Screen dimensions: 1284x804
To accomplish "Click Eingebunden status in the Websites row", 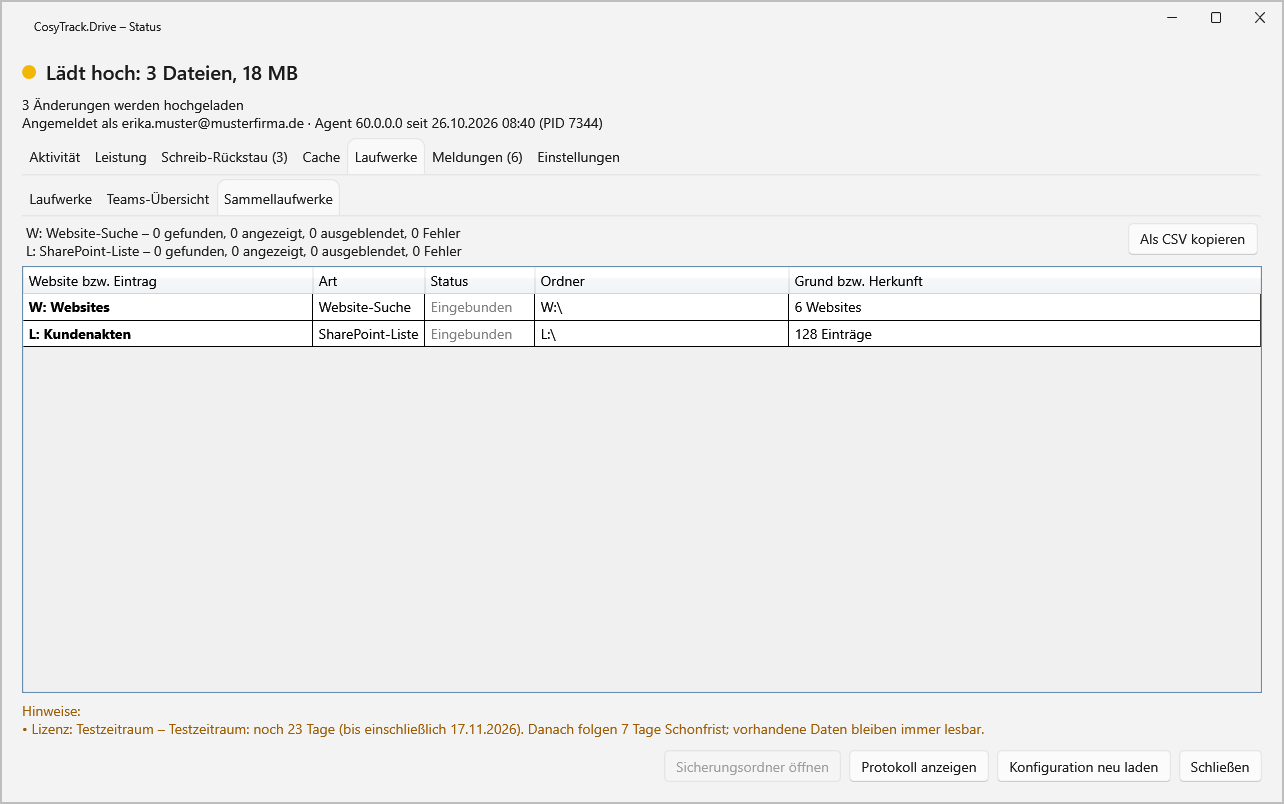I will (480, 307).
